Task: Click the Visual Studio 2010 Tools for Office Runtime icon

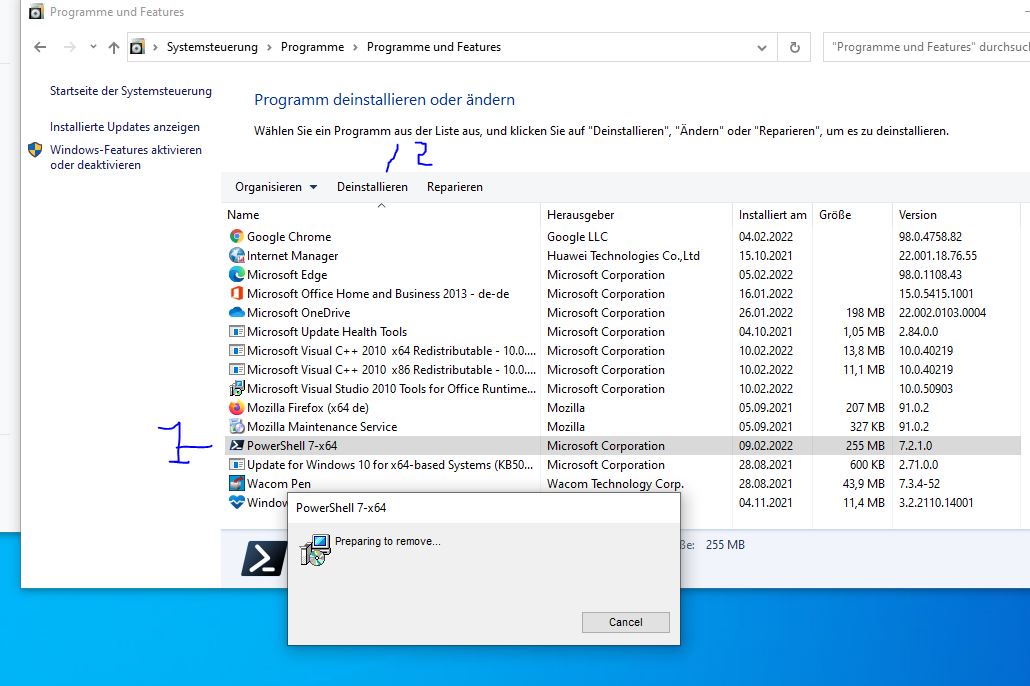Action: pos(236,389)
